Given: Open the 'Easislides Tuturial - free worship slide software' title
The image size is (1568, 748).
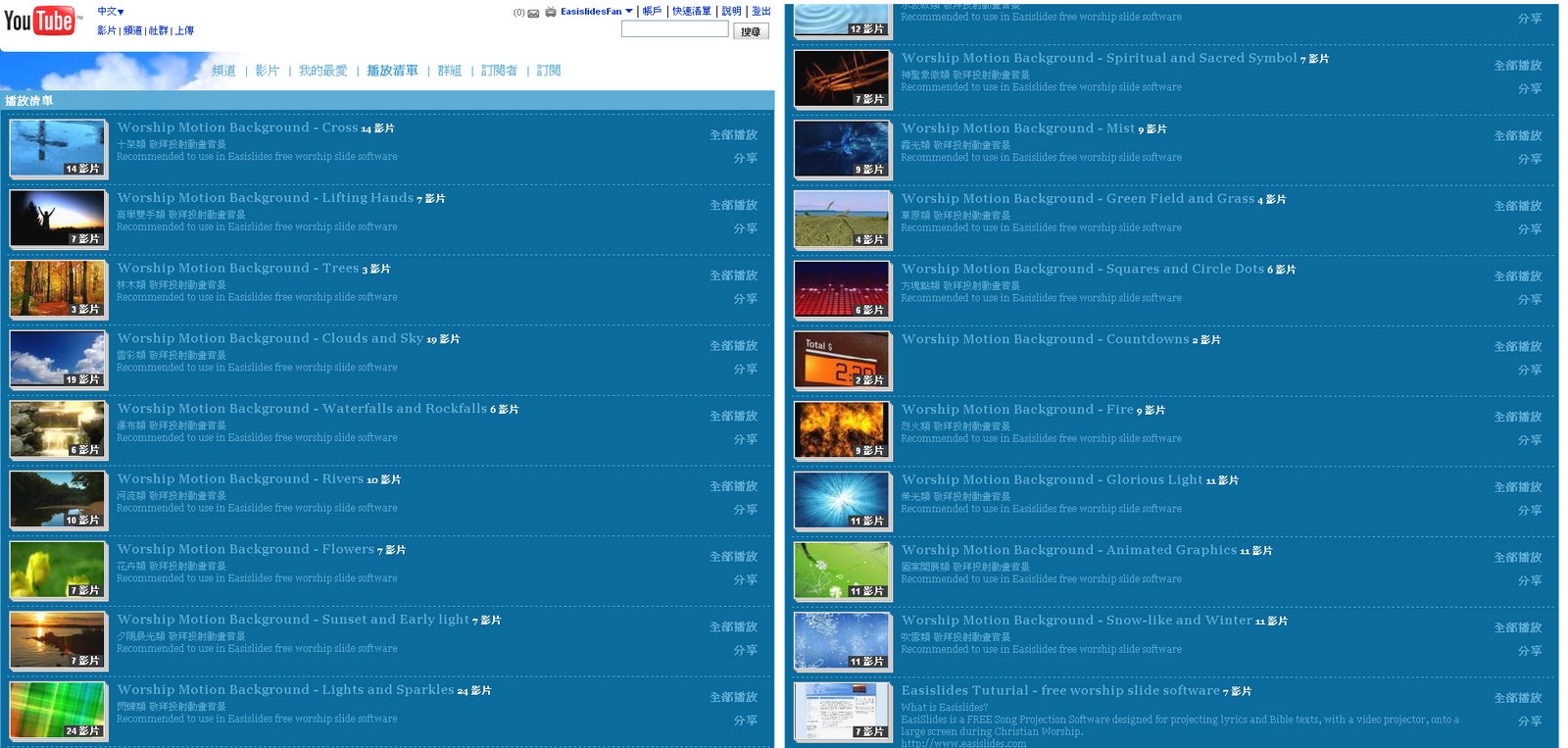Looking at the screenshot, I should (x=1060, y=690).
